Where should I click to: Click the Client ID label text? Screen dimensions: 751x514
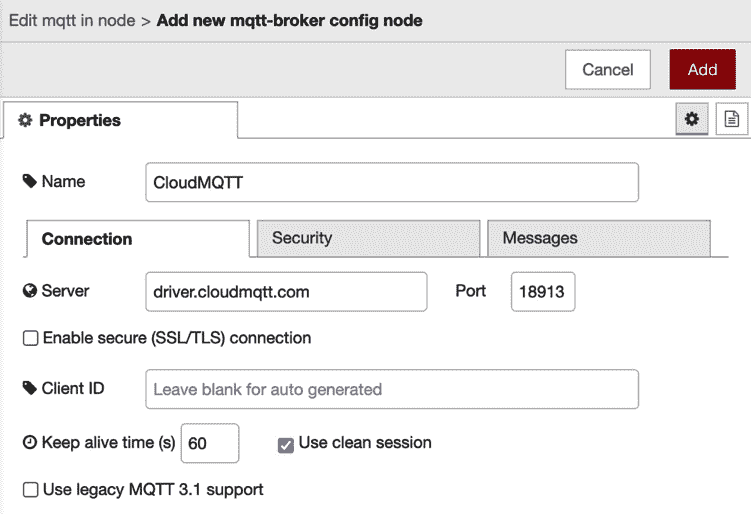(x=73, y=388)
